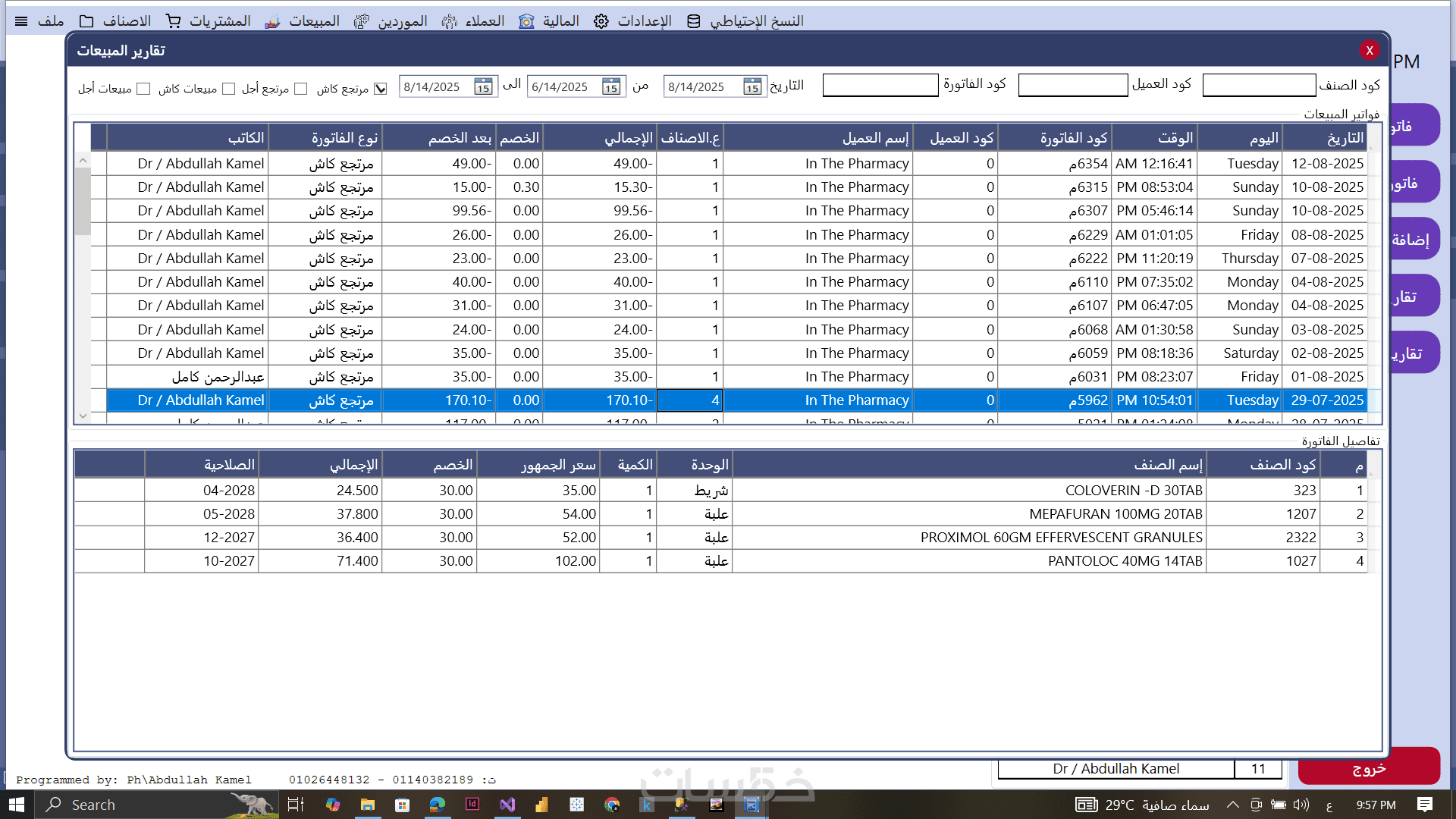1456x819 pixels.
Task: Click the folder items icon in menu
Action: (87, 21)
